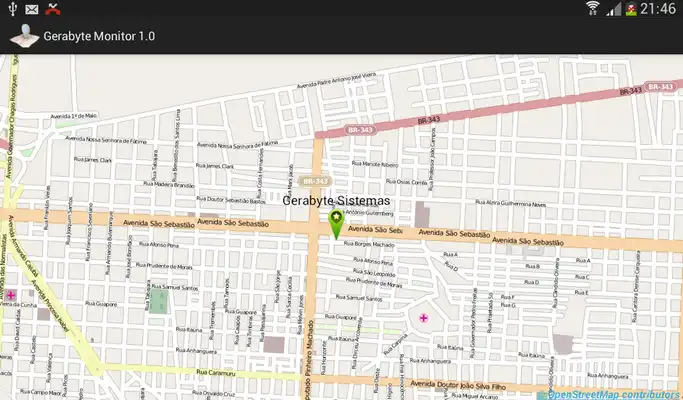Tap the USB connection status icon
Screen dimensions: 683x400
[11, 9]
